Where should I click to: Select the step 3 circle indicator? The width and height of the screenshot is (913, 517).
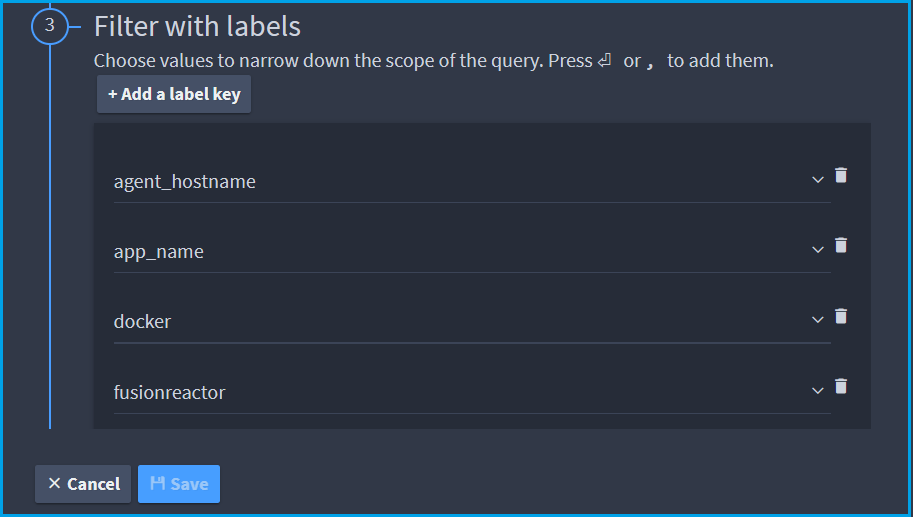pos(50,26)
